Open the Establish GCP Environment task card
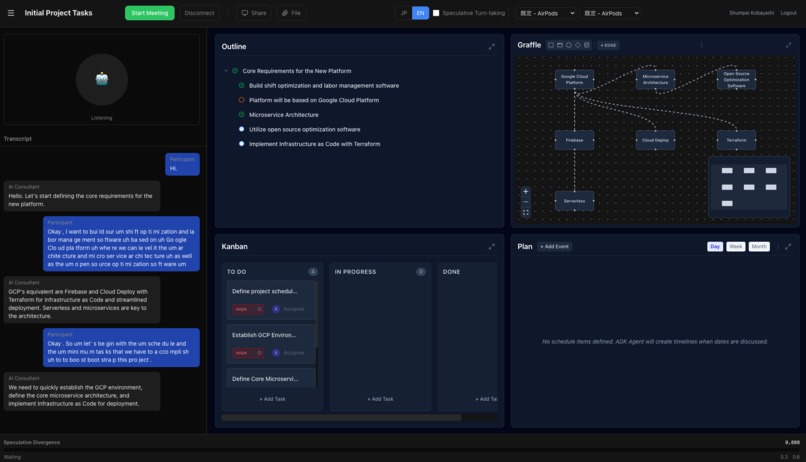Image resolution: width=806 pixels, height=462 pixels. [x=271, y=344]
